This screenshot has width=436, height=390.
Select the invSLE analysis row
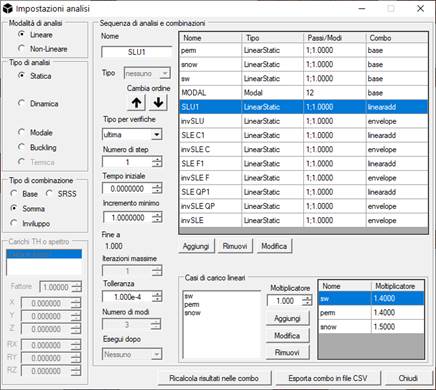pyautogui.click(x=304, y=220)
